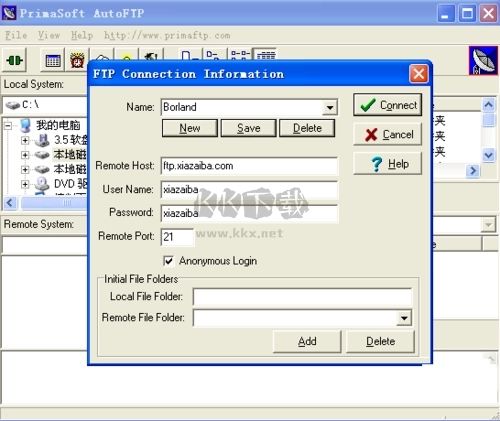The image size is (500, 421).
Task: Select the DVD drive tree item
Action: click(71, 184)
